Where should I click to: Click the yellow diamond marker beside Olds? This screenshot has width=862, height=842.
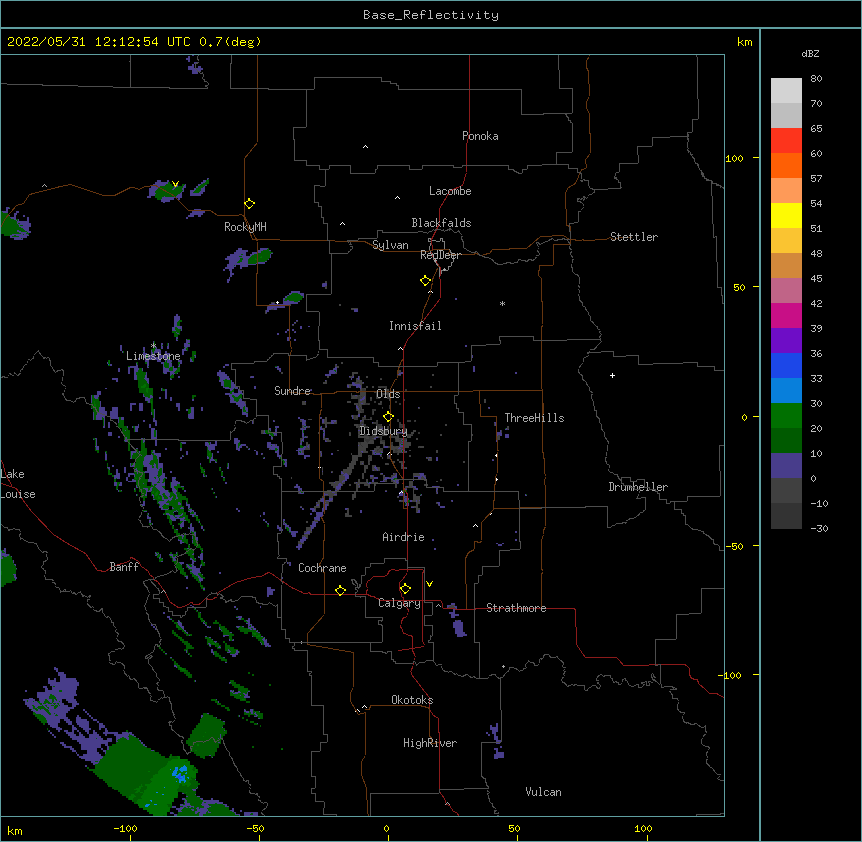point(388,417)
